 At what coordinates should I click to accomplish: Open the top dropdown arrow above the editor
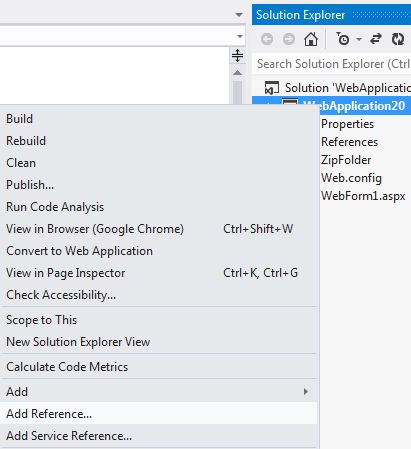[239, 15]
